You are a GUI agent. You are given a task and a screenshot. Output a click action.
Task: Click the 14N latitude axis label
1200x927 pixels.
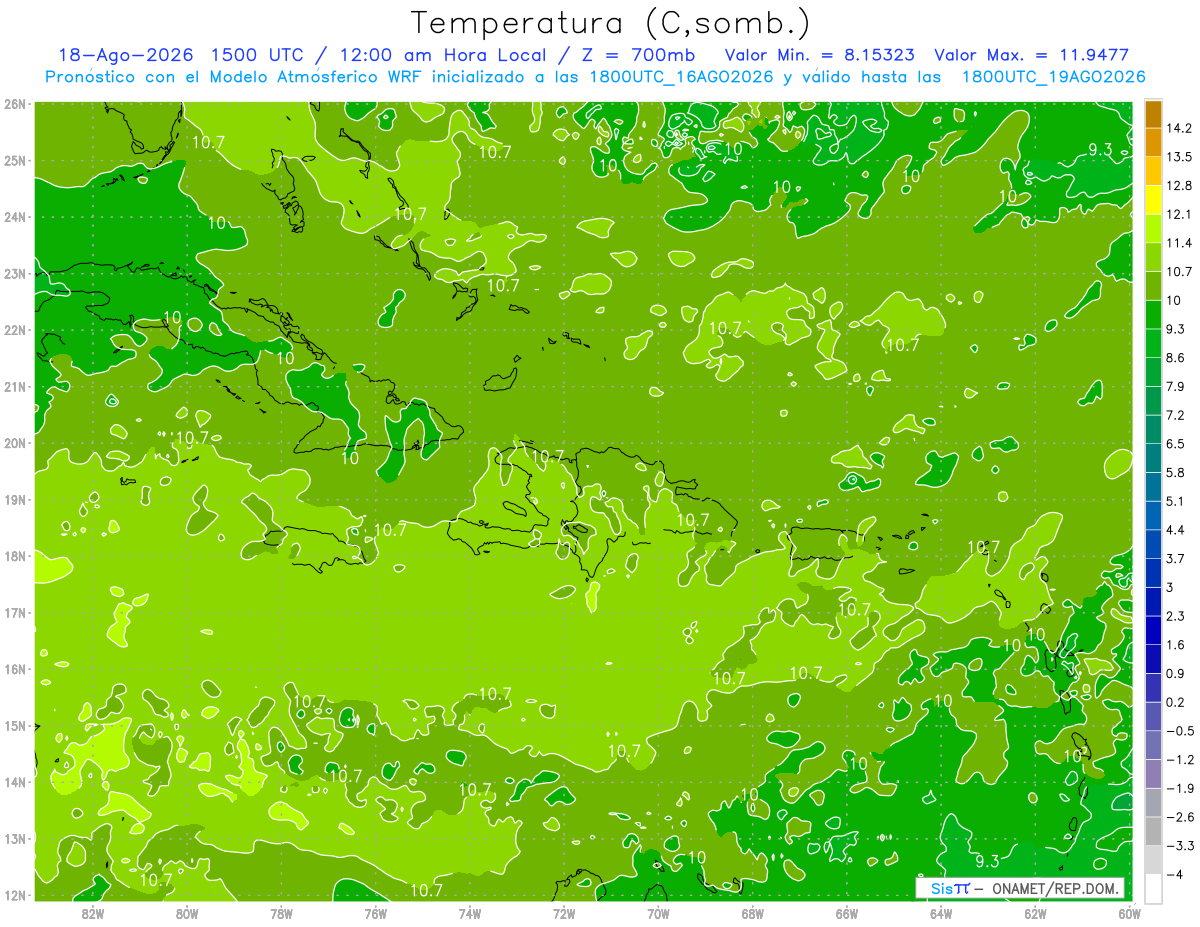(15, 782)
